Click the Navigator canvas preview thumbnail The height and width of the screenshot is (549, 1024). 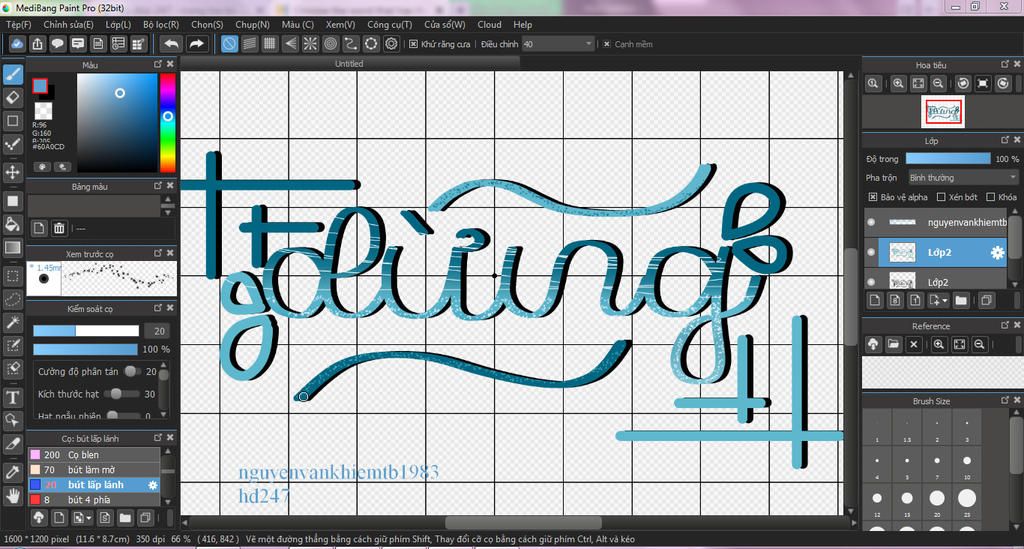point(942,112)
